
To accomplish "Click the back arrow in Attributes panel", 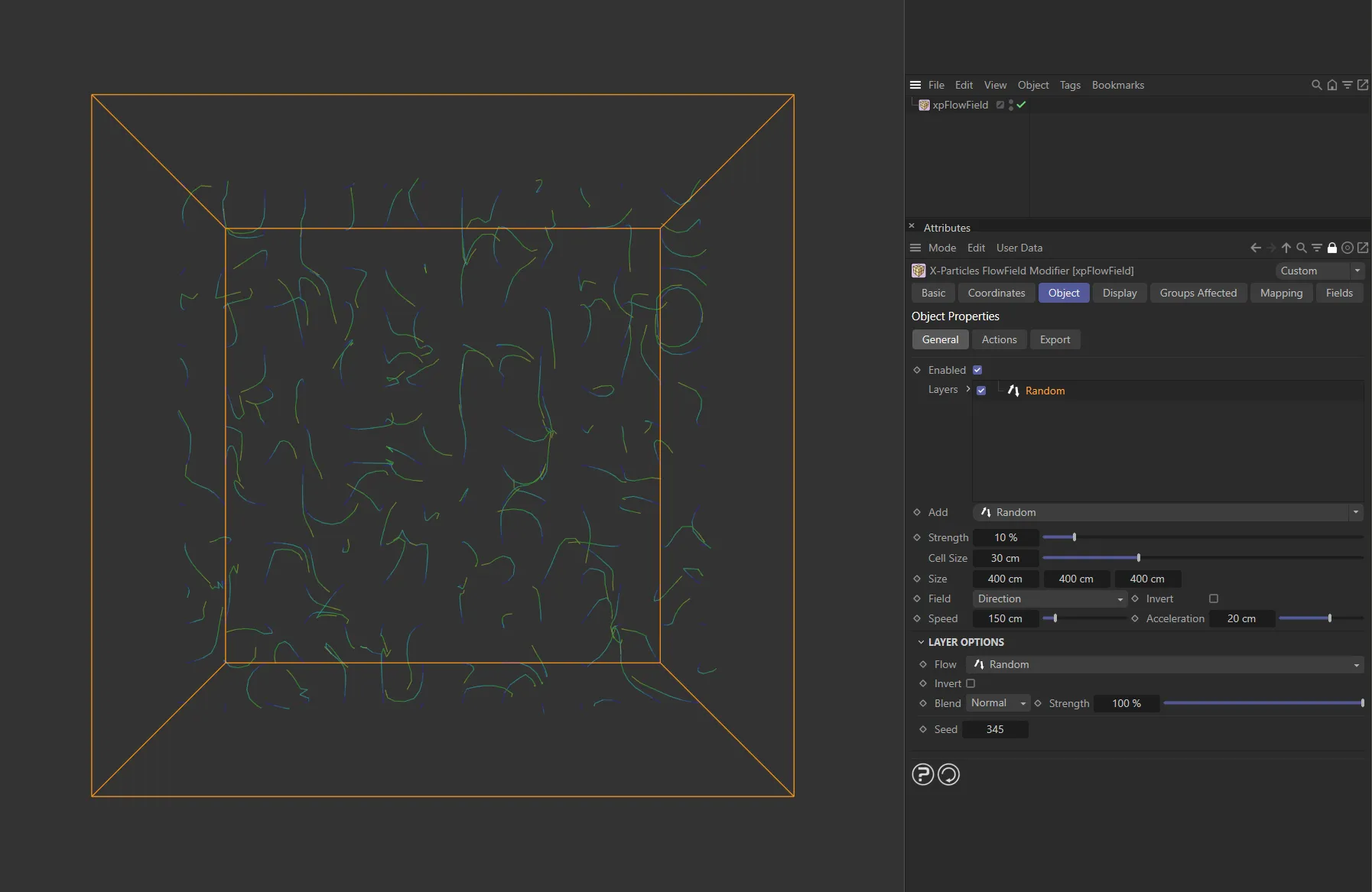I will point(1256,248).
